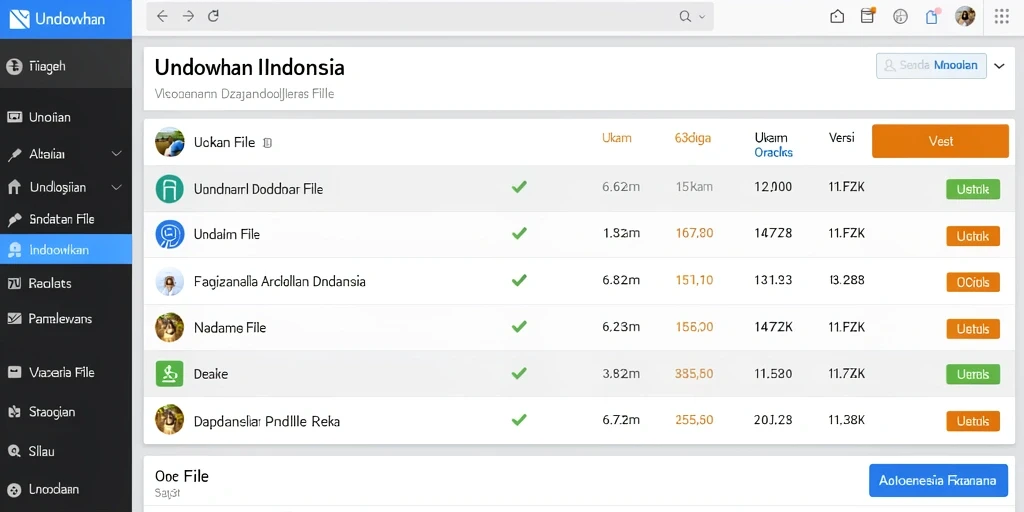Screen dimensions: 1024x512
Task: Click the blue Aoloenesia Fkanana button
Action: tap(938, 481)
